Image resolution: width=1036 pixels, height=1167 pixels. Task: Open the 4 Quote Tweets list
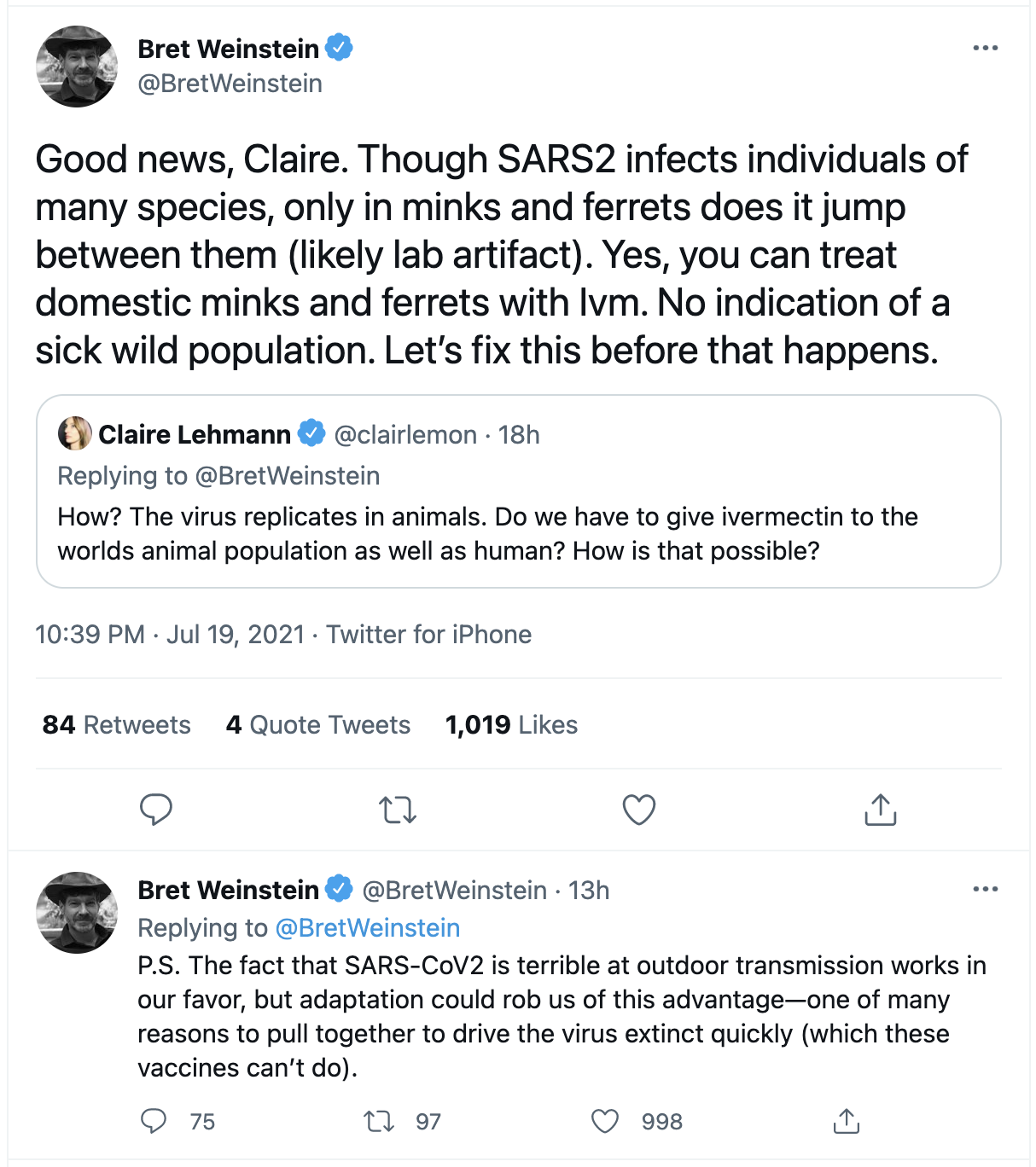coord(317,725)
